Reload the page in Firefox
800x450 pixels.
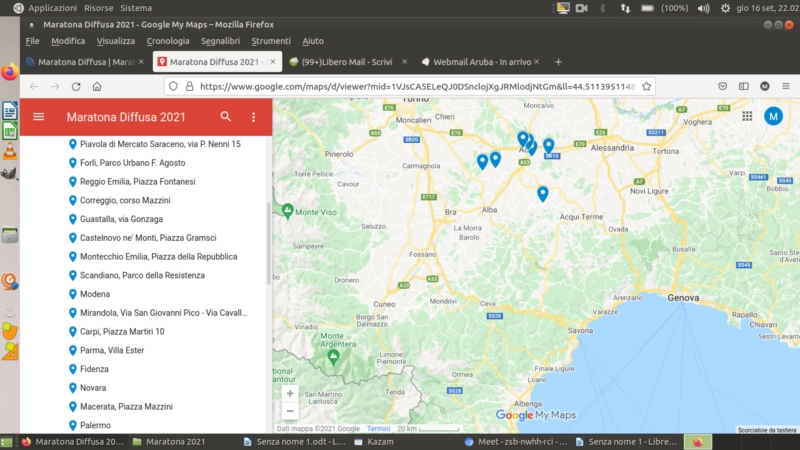pos(76,86)
